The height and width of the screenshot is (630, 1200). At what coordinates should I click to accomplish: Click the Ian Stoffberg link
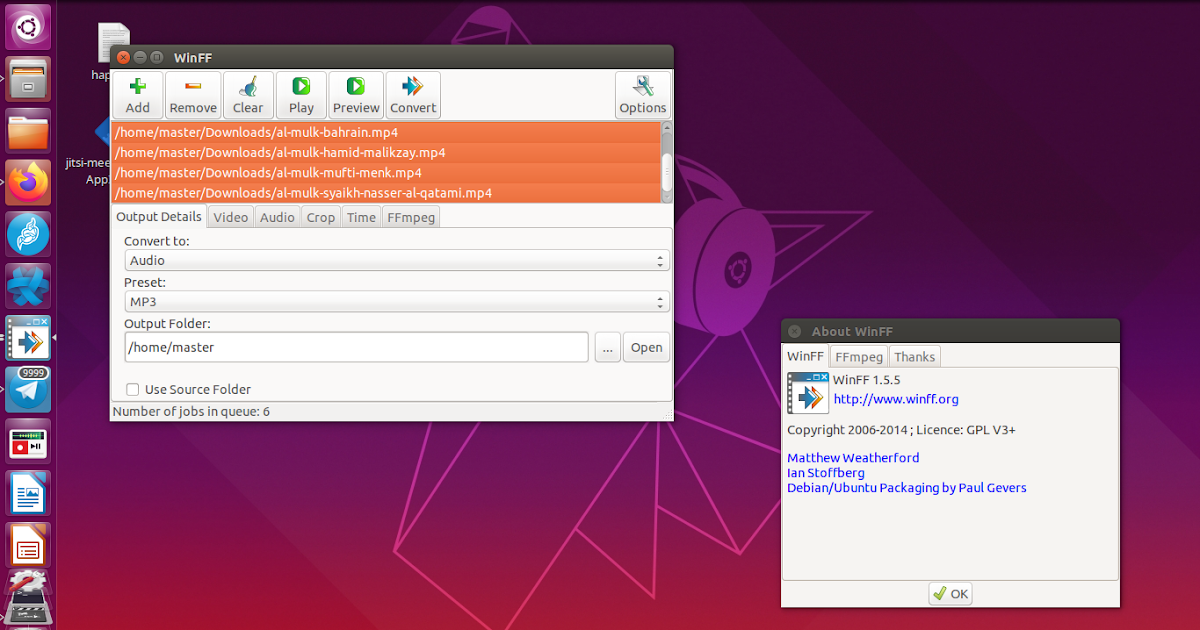click(x=826, y=472)
